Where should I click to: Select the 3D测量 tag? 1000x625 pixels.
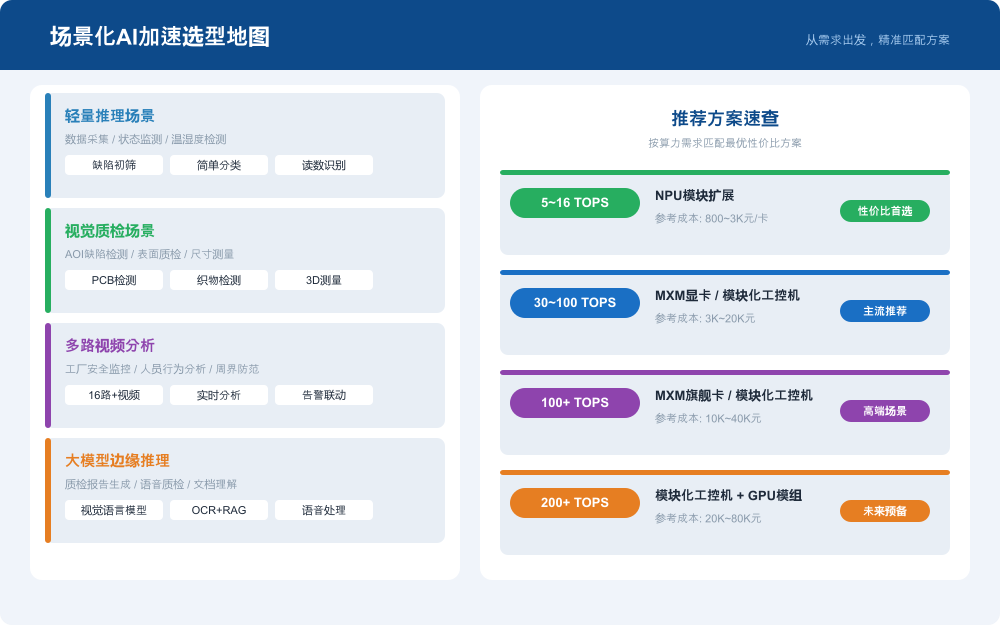(x=322, y=280)
